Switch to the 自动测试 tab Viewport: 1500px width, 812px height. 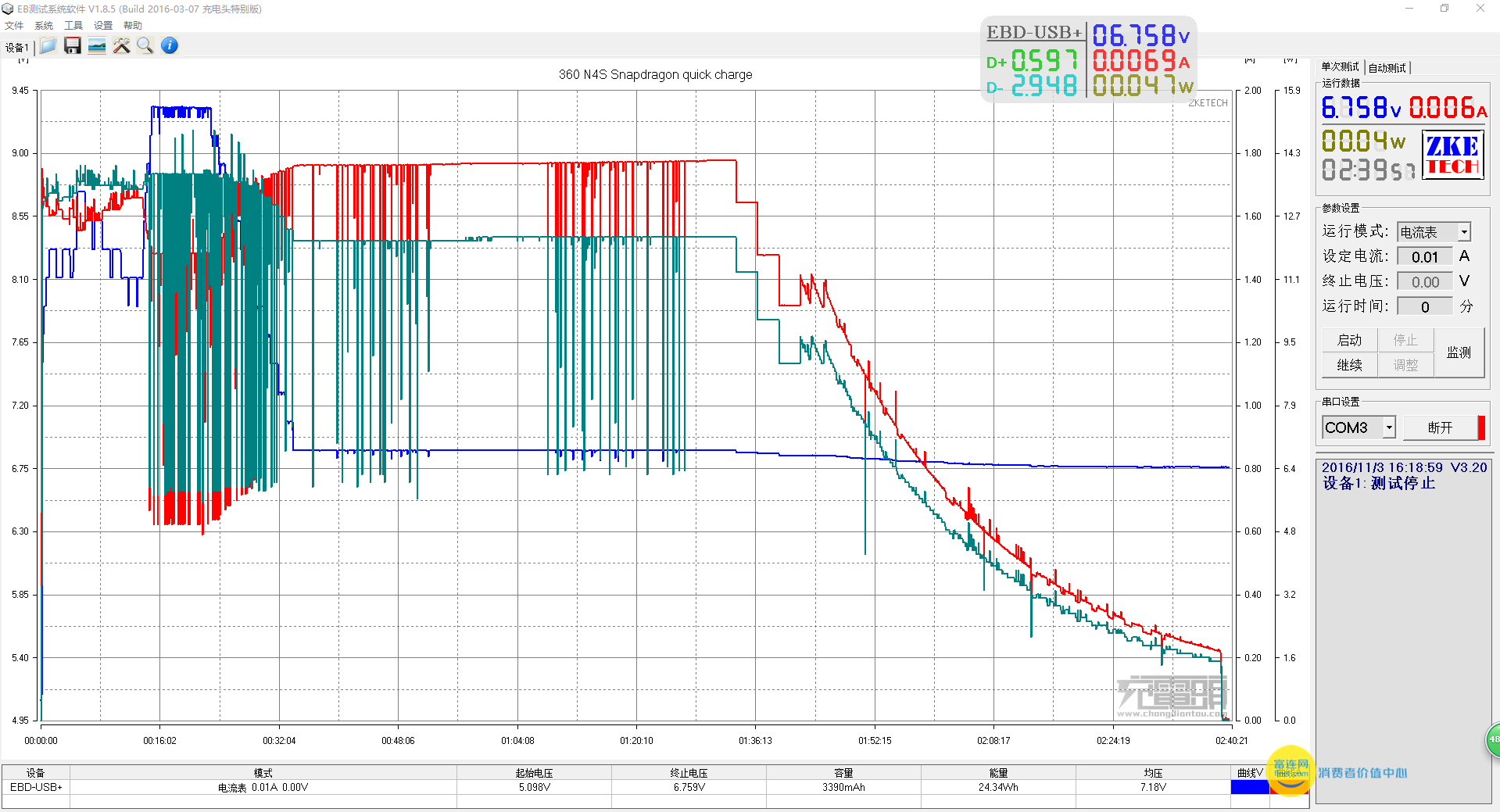tap(1387, 68)
